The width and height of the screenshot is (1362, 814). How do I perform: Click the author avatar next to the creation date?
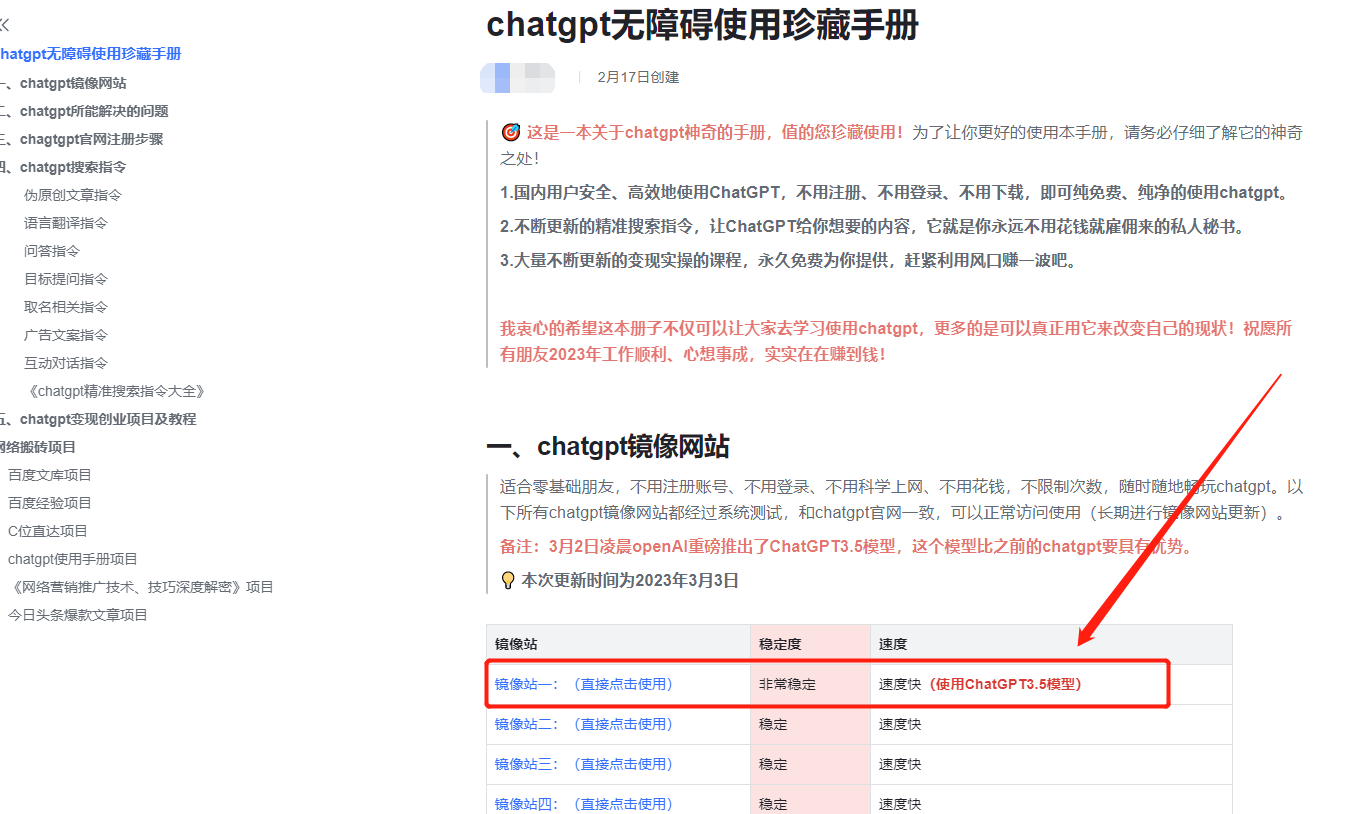[x=520, y=78]
